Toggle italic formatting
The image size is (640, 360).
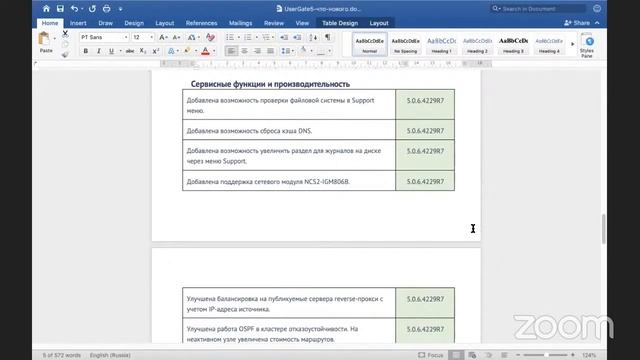pyautogui.click(x=98, y=51)
